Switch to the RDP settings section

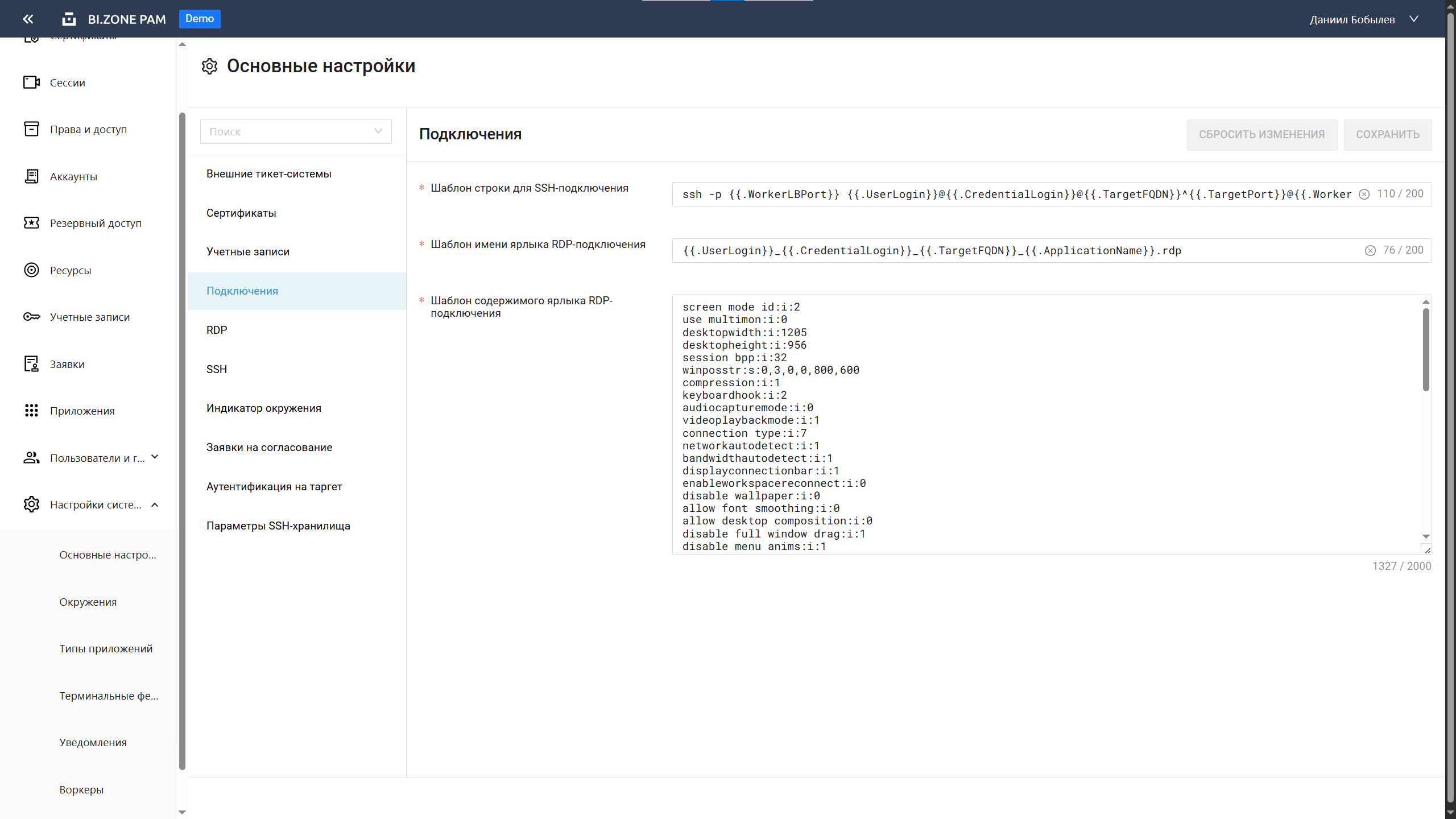[x=217, y=330]
